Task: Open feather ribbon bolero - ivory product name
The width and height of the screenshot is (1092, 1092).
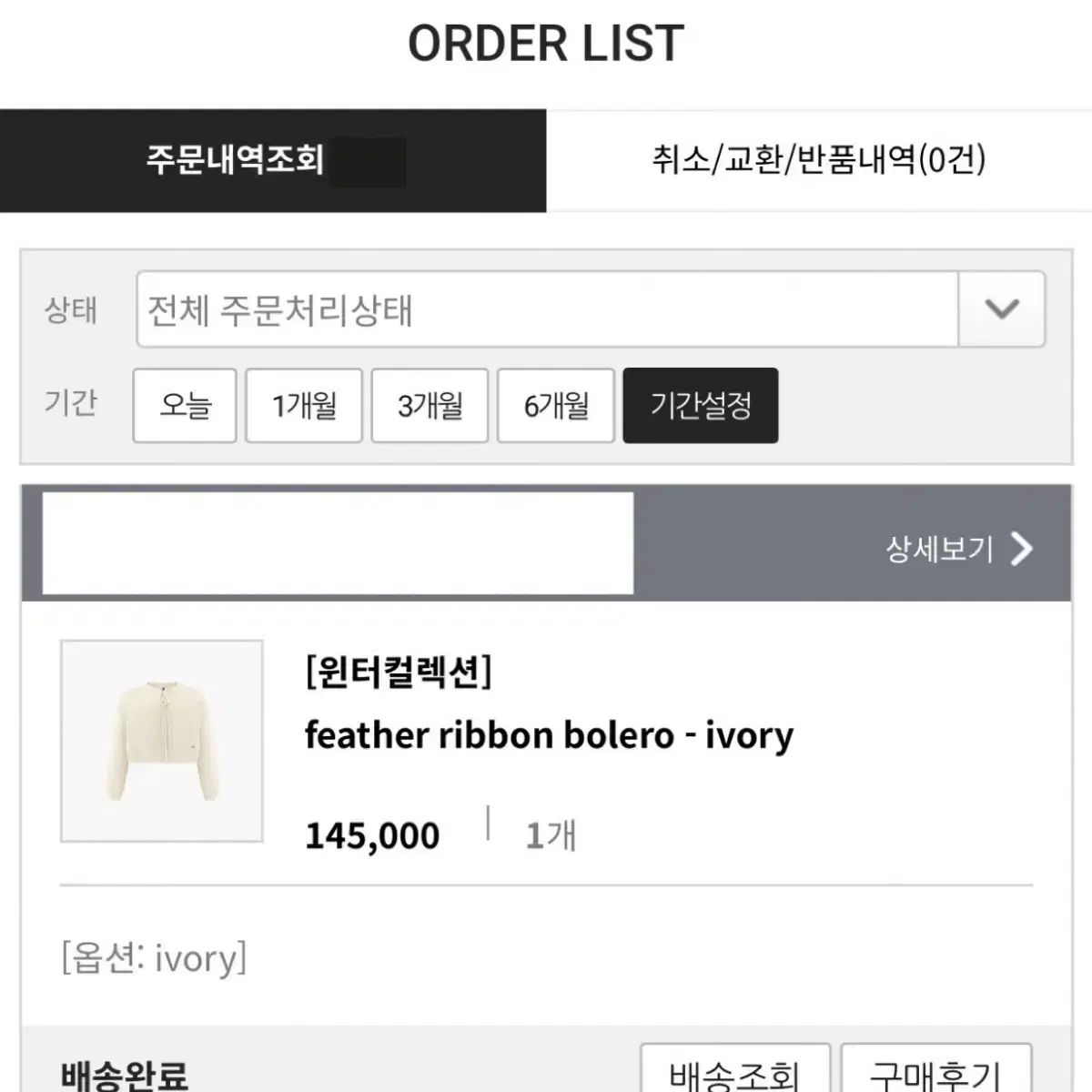Action: coord(549,735)
